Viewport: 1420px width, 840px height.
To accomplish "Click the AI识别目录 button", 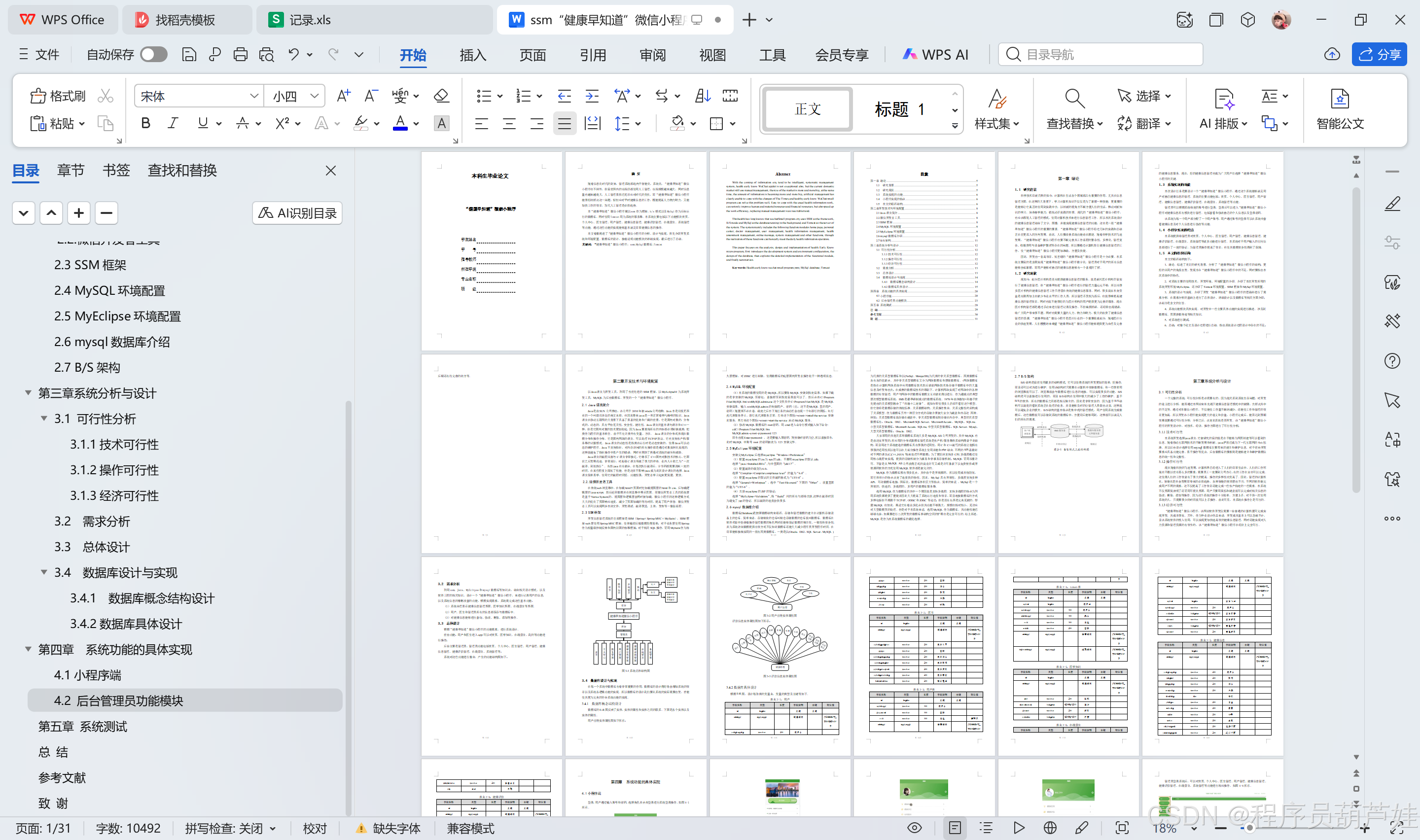I will (298, 213).
